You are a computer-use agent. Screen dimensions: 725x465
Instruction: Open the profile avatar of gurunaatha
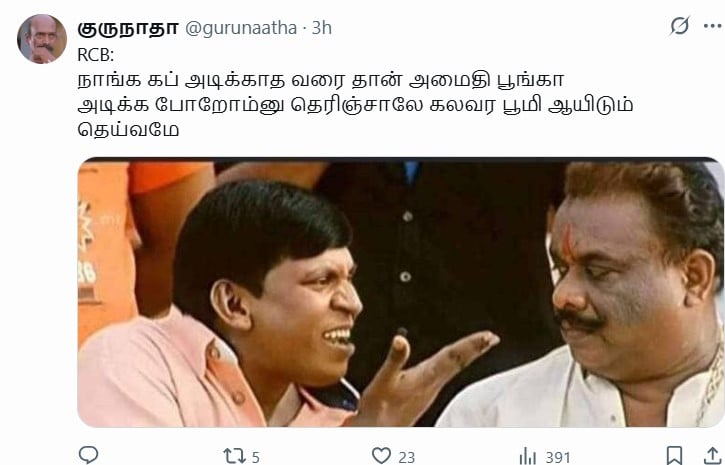(x=42, y=39)
